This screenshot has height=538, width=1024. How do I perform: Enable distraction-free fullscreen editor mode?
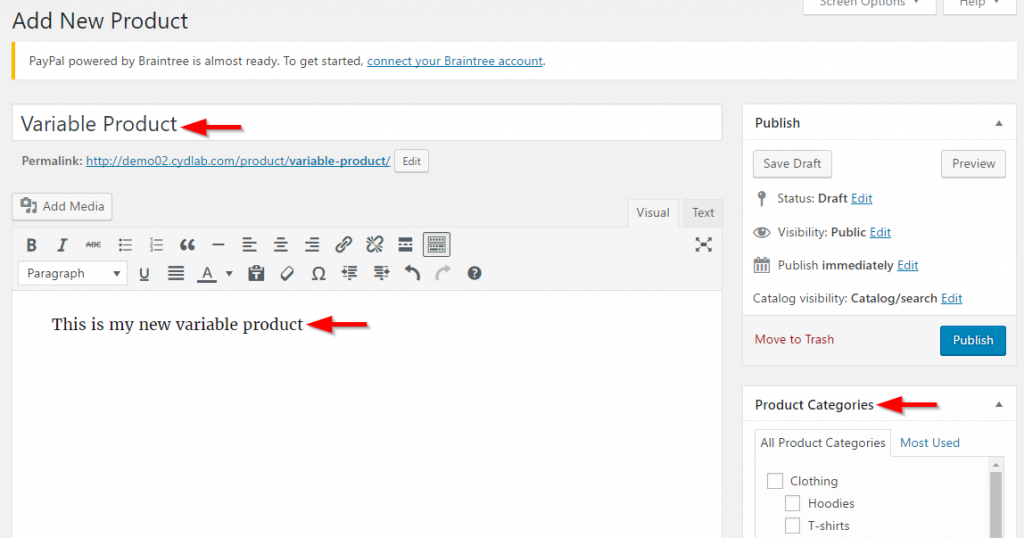click(703, 244)
